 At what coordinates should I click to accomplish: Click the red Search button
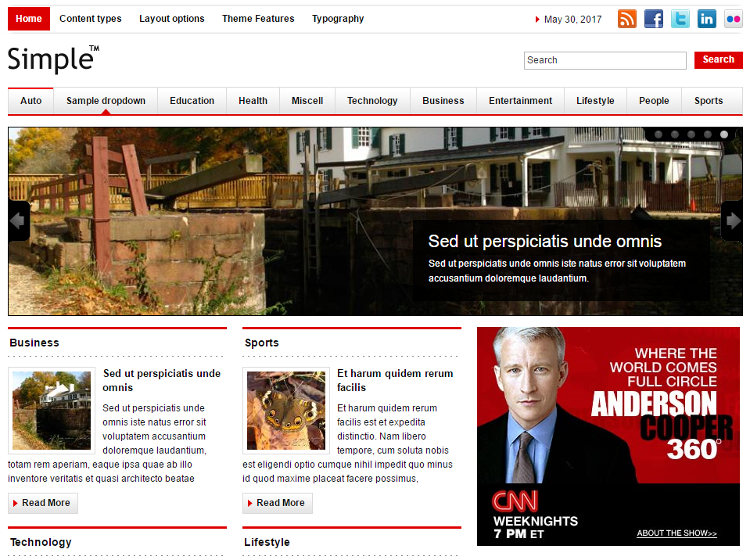718,60
